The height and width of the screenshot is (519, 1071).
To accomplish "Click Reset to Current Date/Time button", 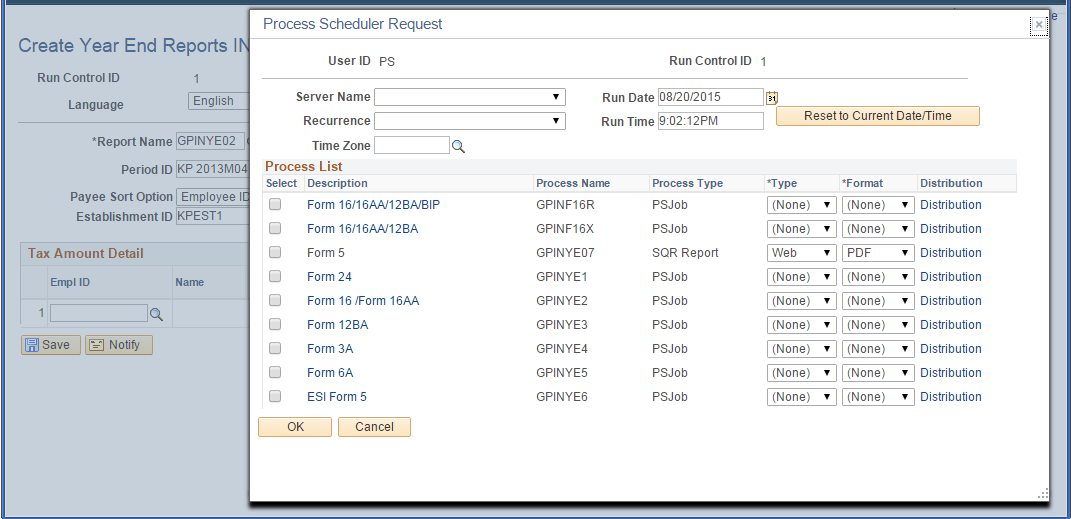I will [x=878, y=116].
